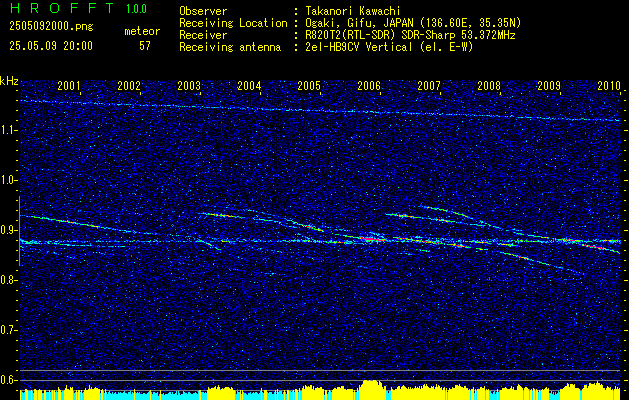629x400 pixels.
Task: Click the tall yellow power peak under 2006
Action: click(x=373, y=390)
